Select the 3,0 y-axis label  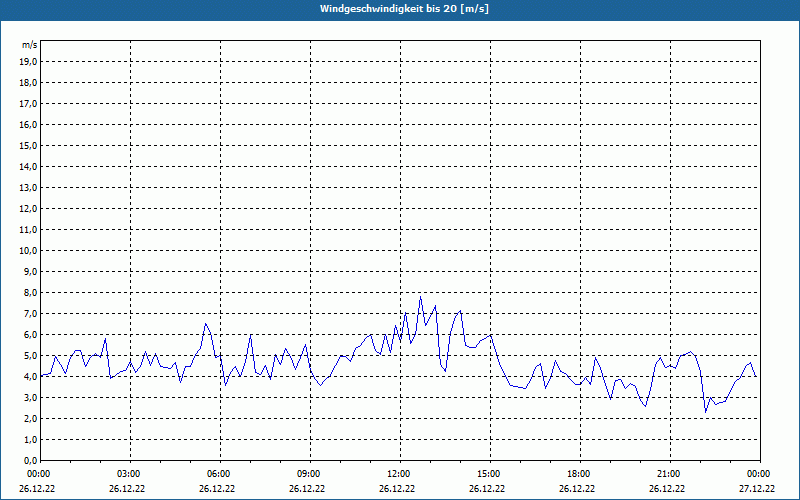[x=31, y=397]
